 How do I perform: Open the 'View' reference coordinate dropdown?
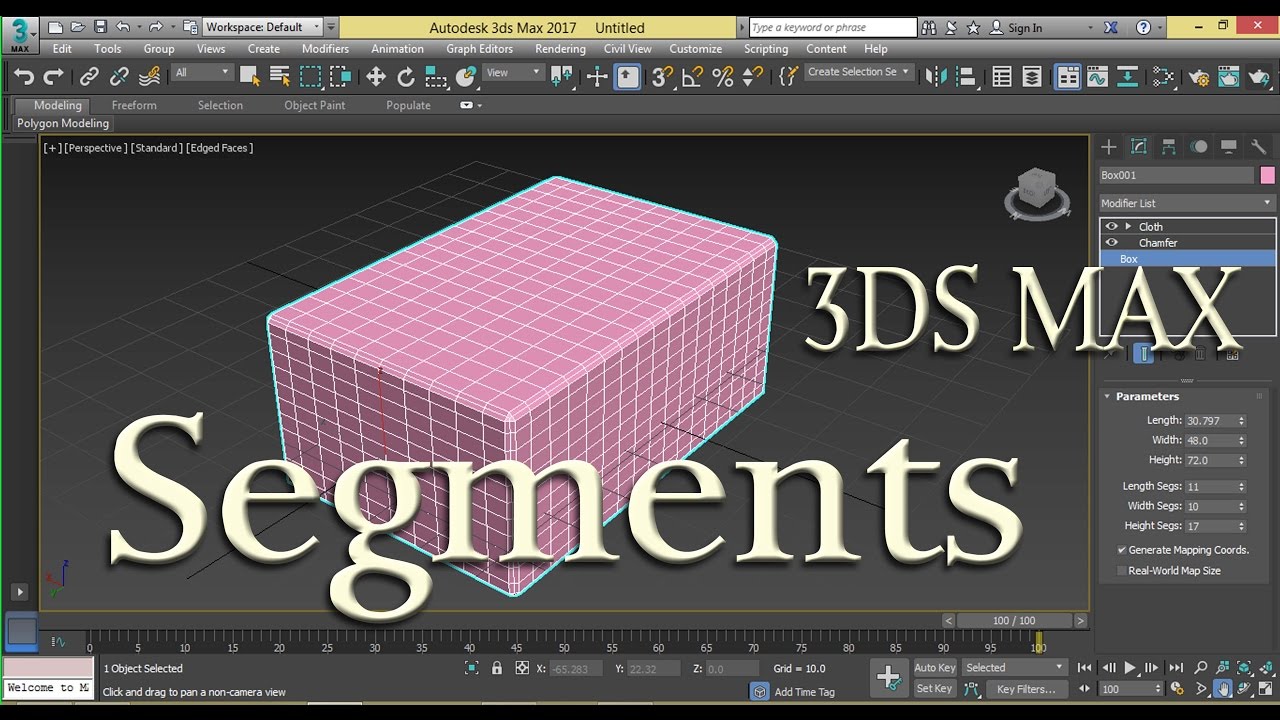pyautogui.click(x=513, y=72)
